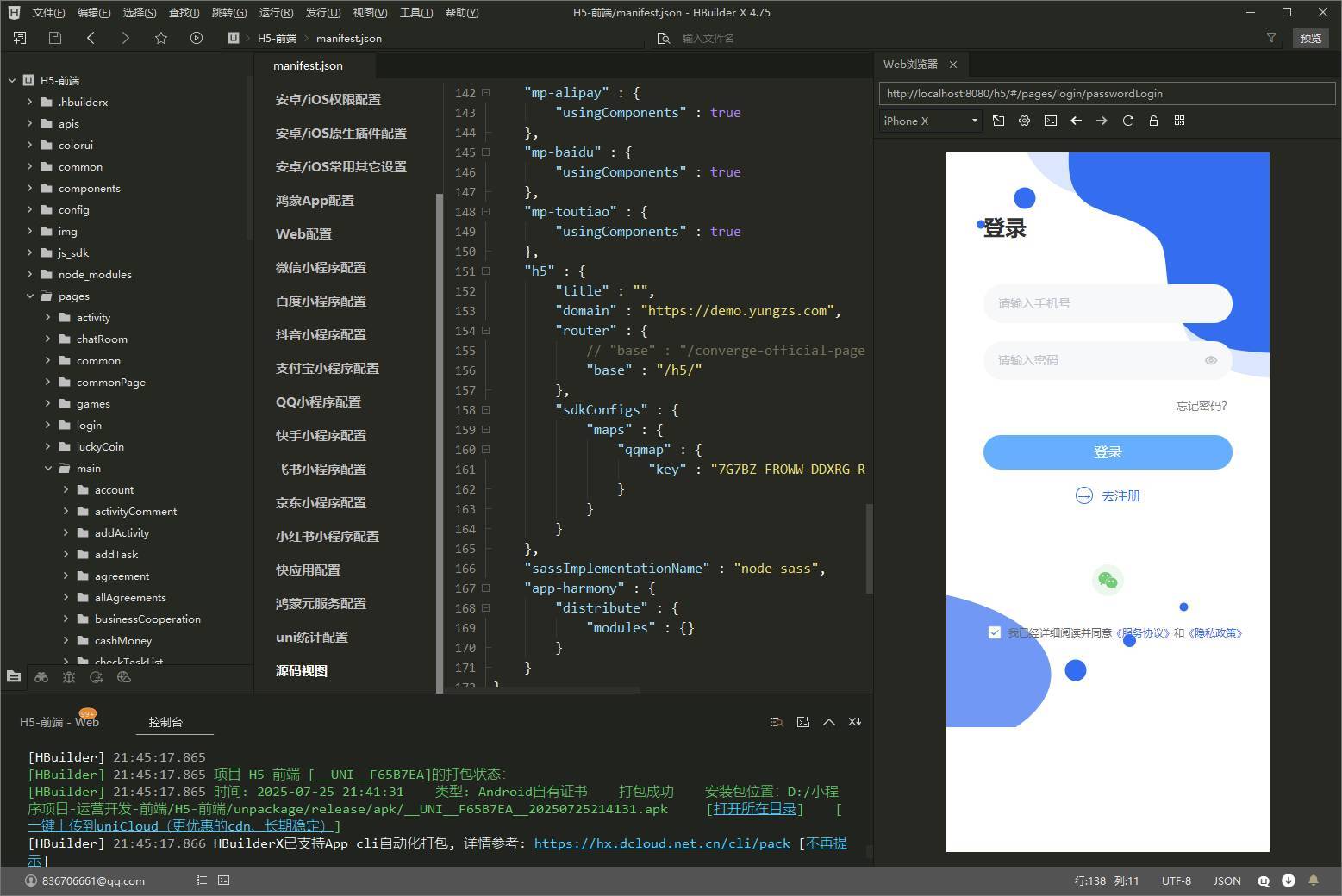Image resolution: width=1342 pixels, height=896 pixels.
Task: Follow the 去注册 link
Action: point(1108,495)
